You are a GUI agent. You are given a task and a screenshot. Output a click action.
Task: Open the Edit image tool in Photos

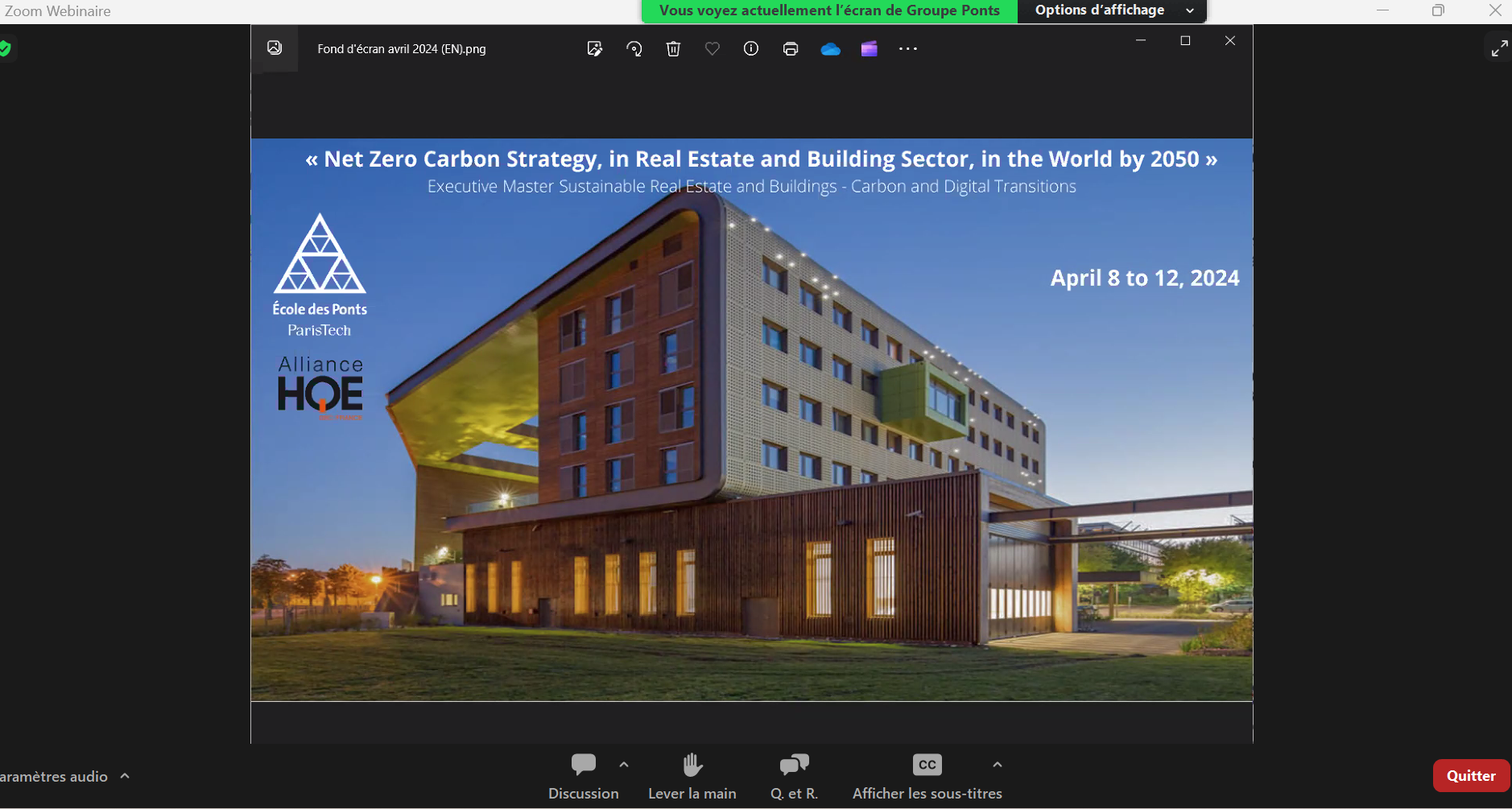595,48
